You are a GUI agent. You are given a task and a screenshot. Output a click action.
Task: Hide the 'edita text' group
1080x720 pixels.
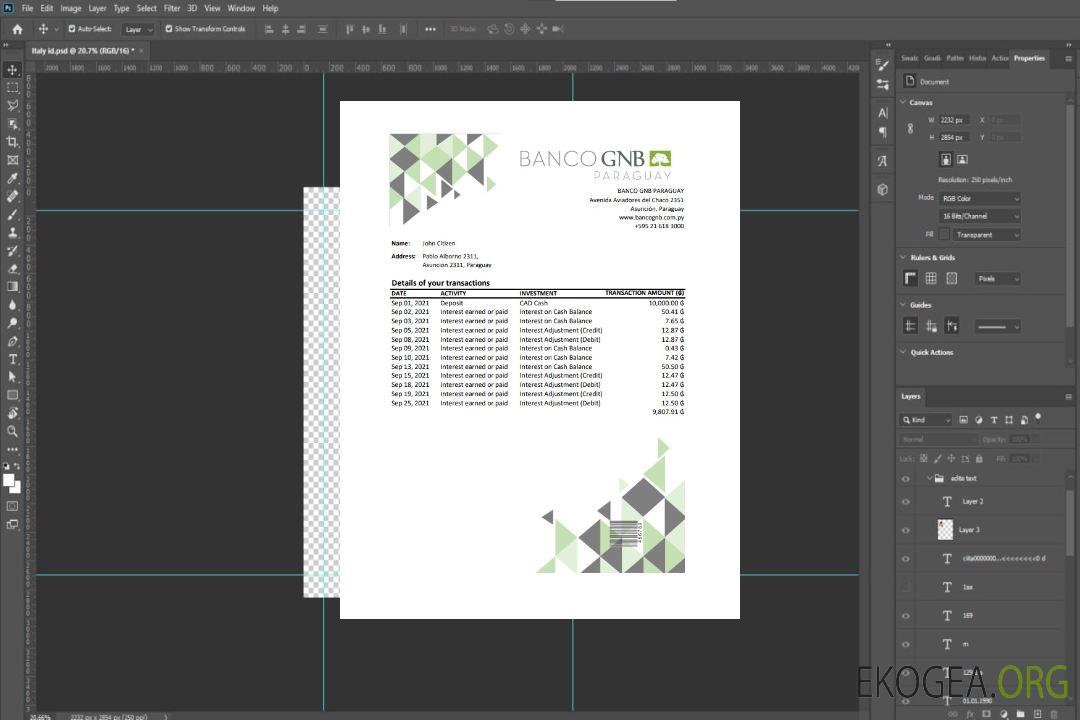[x=906, y=479]
